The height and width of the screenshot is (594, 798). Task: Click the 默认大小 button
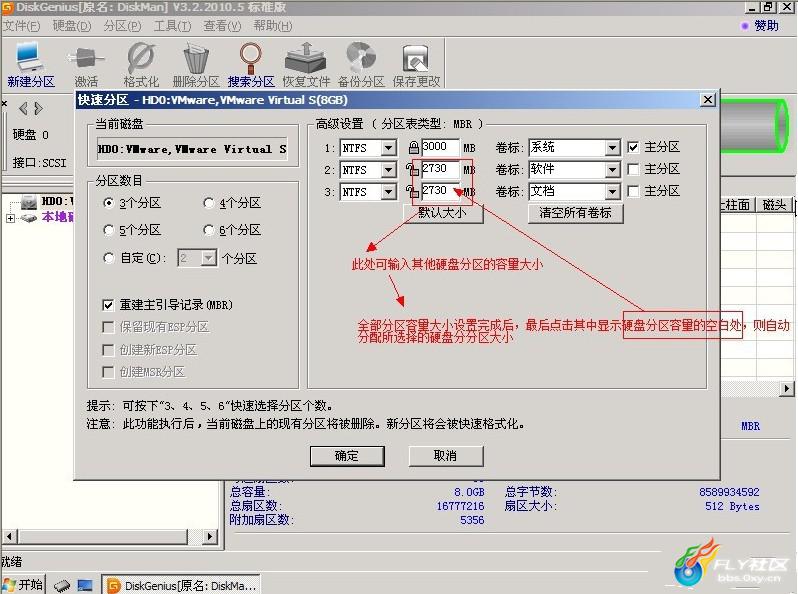[443, 213]
